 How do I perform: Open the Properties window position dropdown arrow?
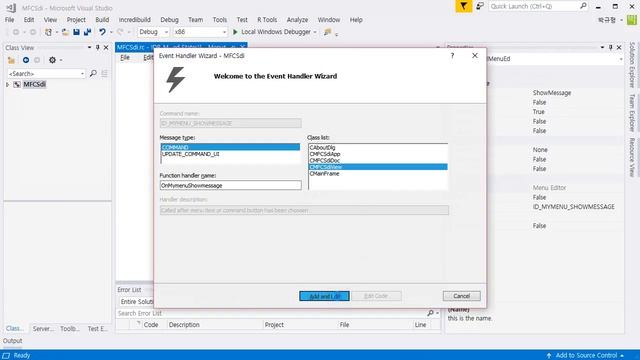(x=602, y=48)
